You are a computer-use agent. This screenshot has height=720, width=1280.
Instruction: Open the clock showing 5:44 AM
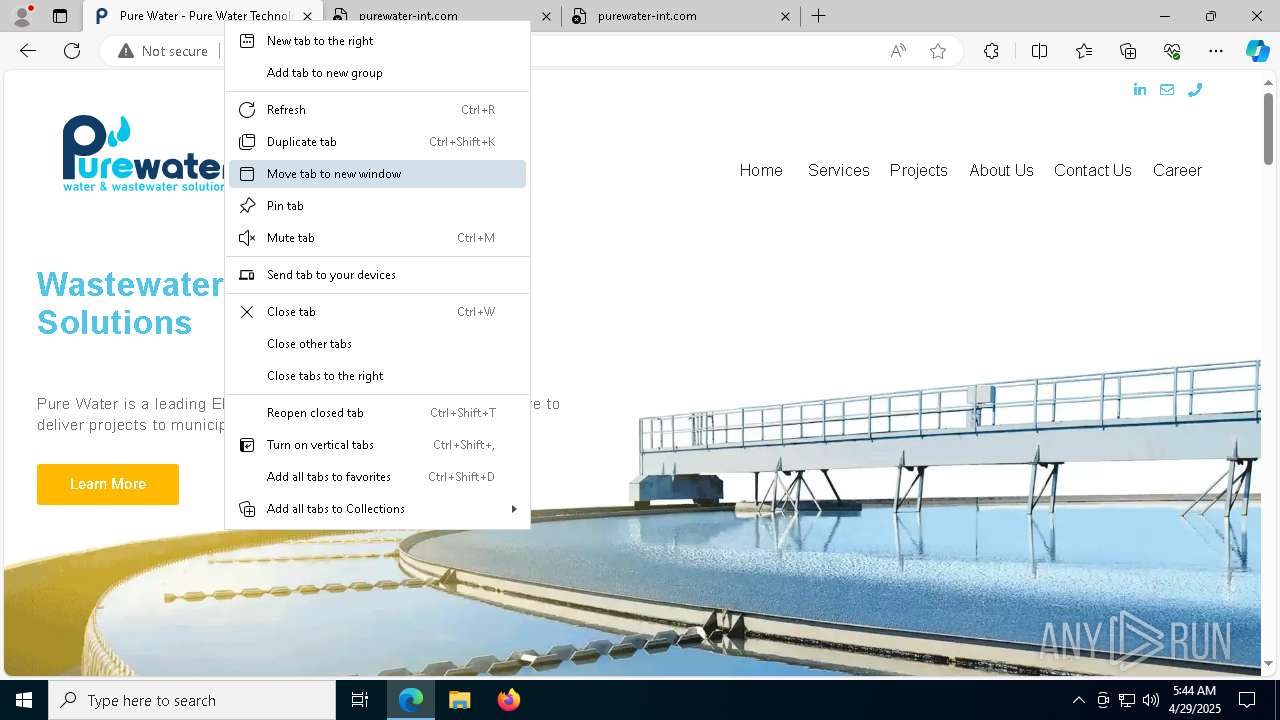click(x=1194, y=700)
